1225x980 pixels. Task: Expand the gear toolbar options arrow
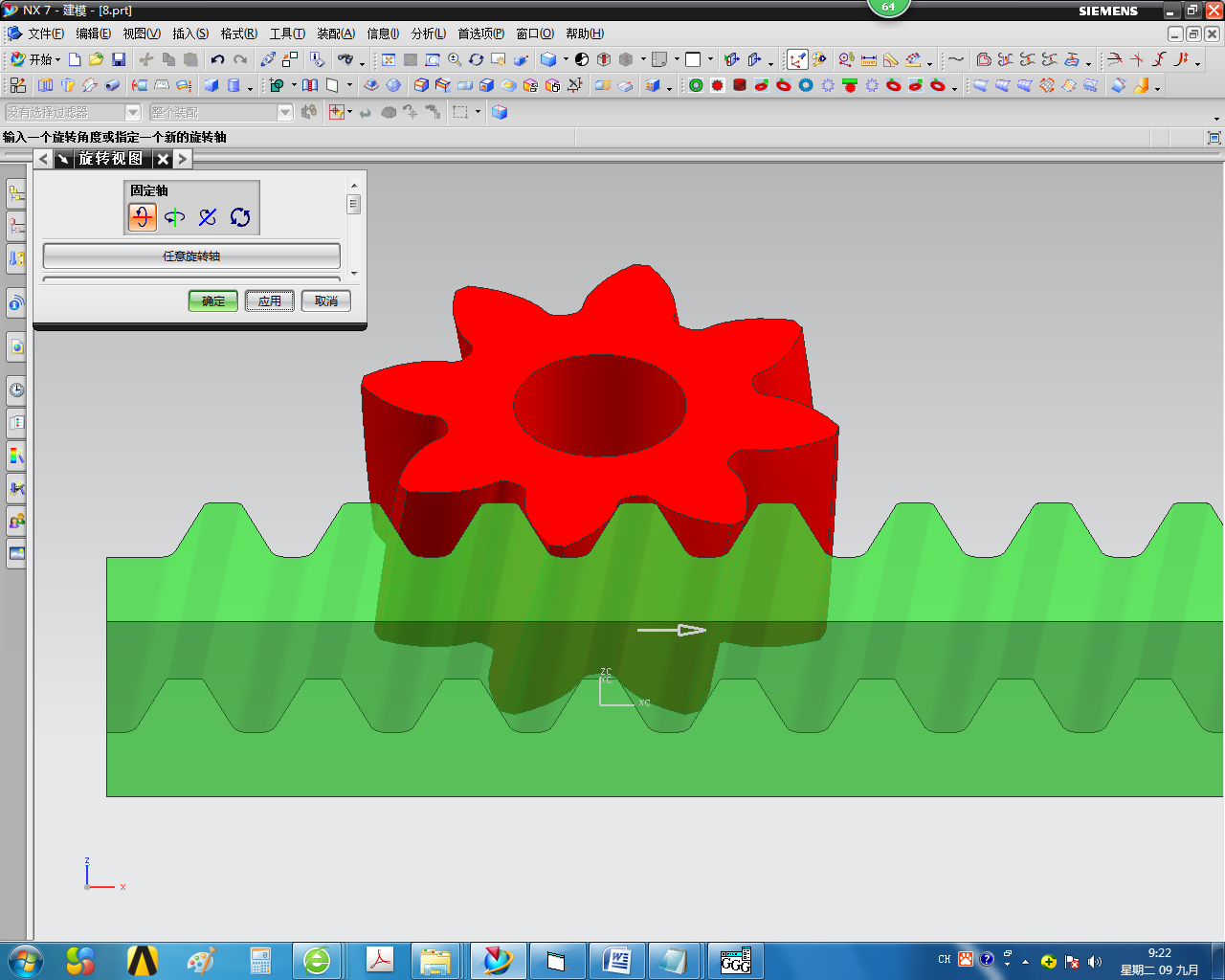(955, 87)
